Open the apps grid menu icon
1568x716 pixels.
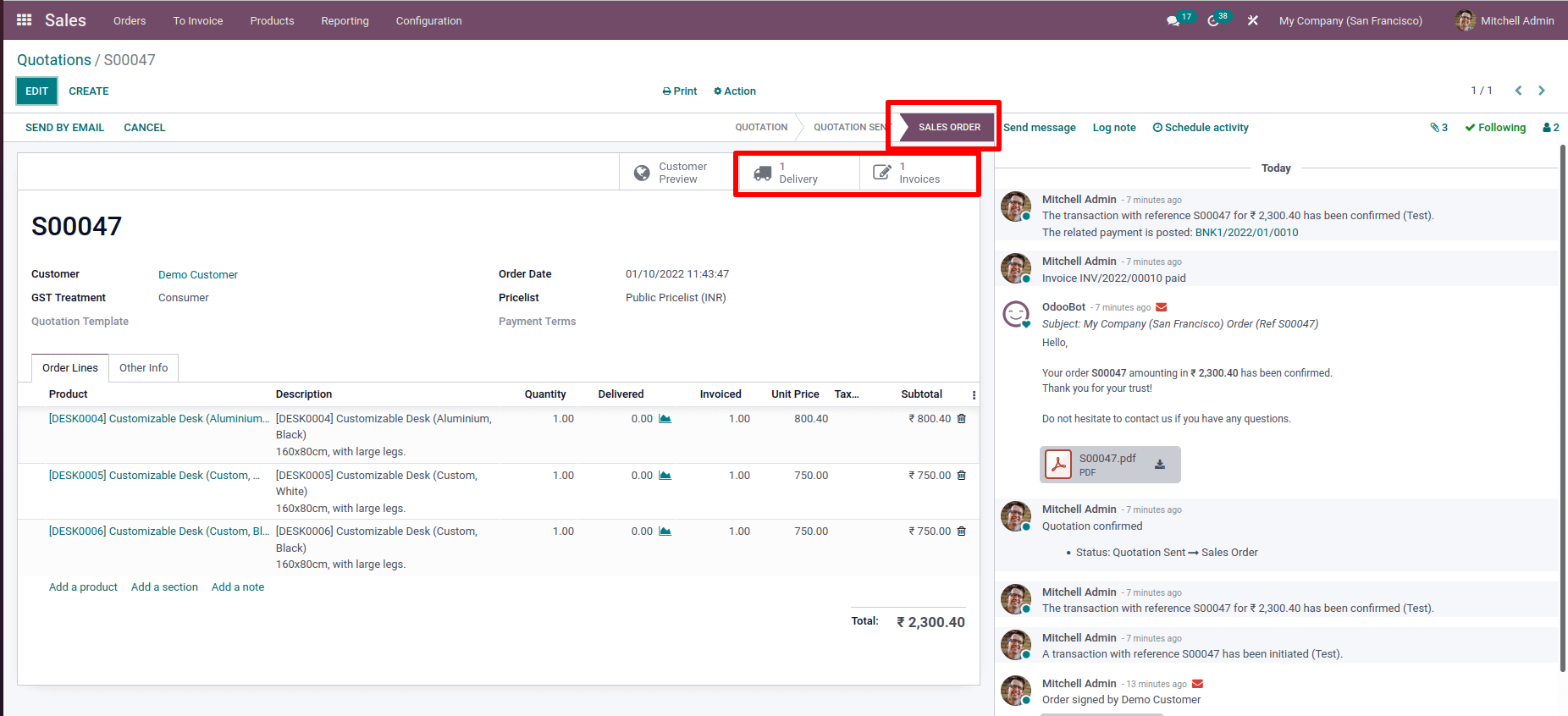coord(25,20)
